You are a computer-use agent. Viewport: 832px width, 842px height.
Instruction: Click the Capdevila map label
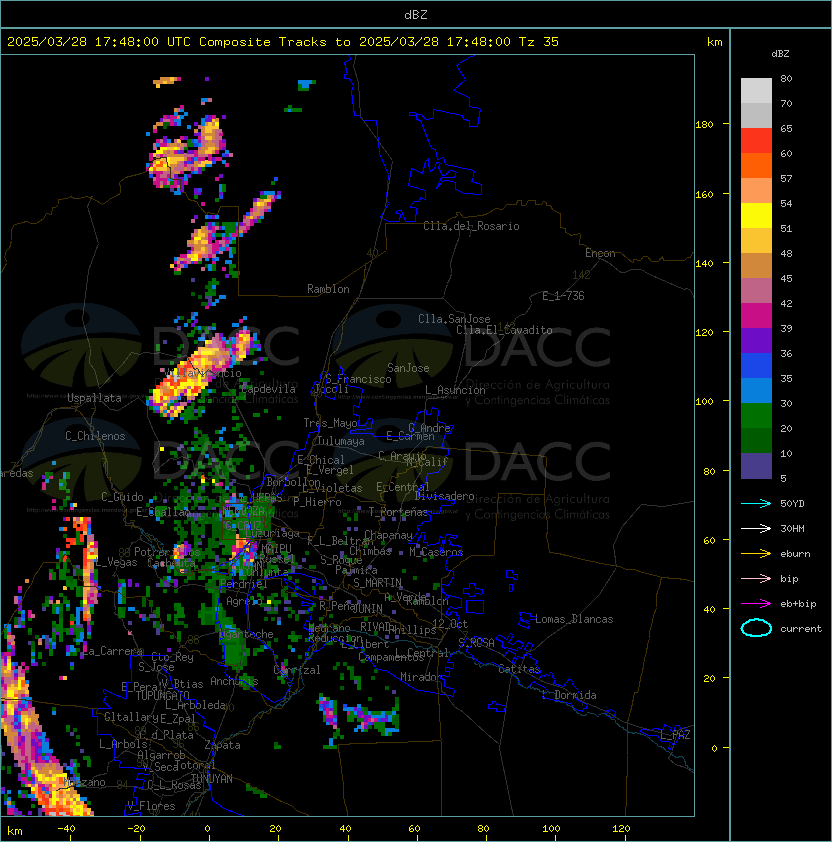tap(268, 389)
